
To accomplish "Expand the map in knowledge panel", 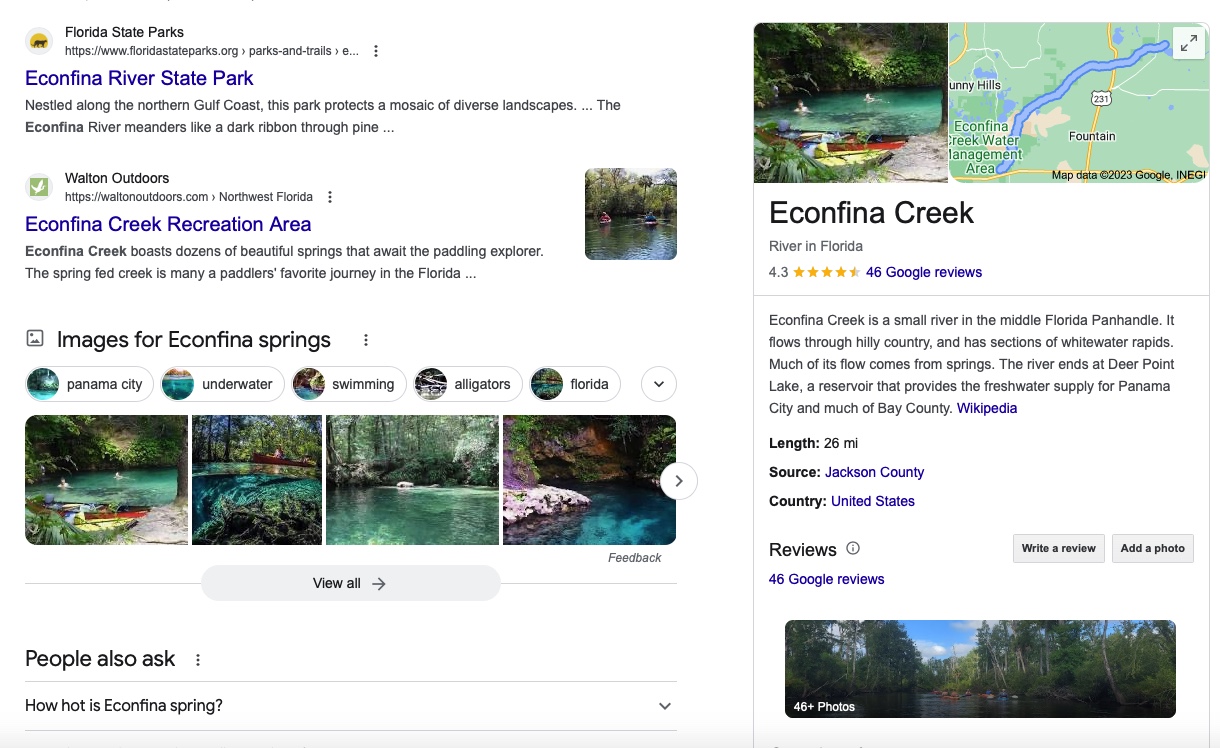I will pyautogui.click(x=1188, y=43).
